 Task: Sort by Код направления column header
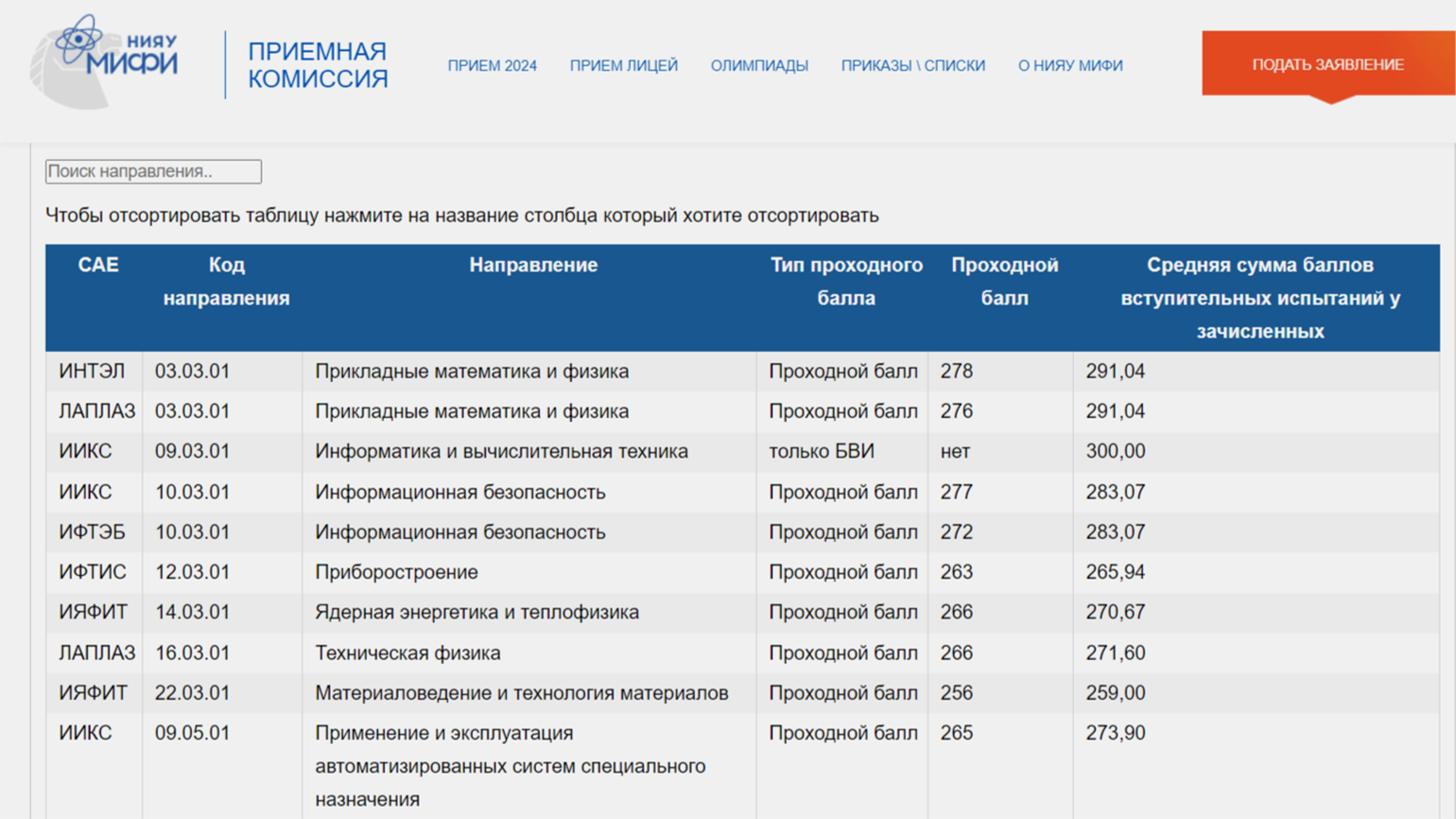click(226, 282)
